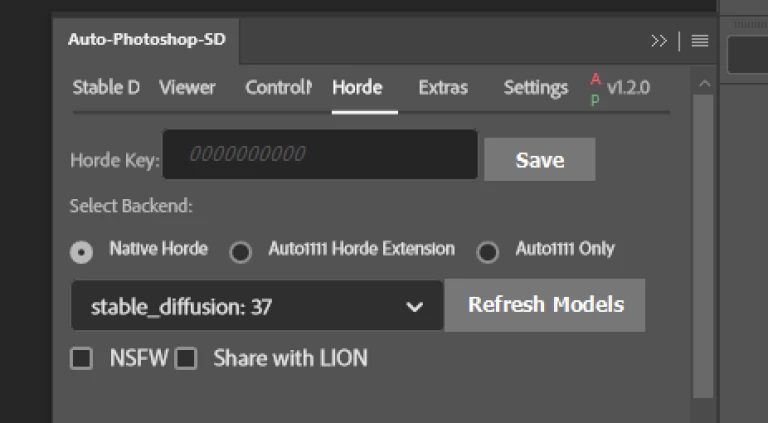
Task: Click the panel's vertical scrollbar track
Action: 704,246
